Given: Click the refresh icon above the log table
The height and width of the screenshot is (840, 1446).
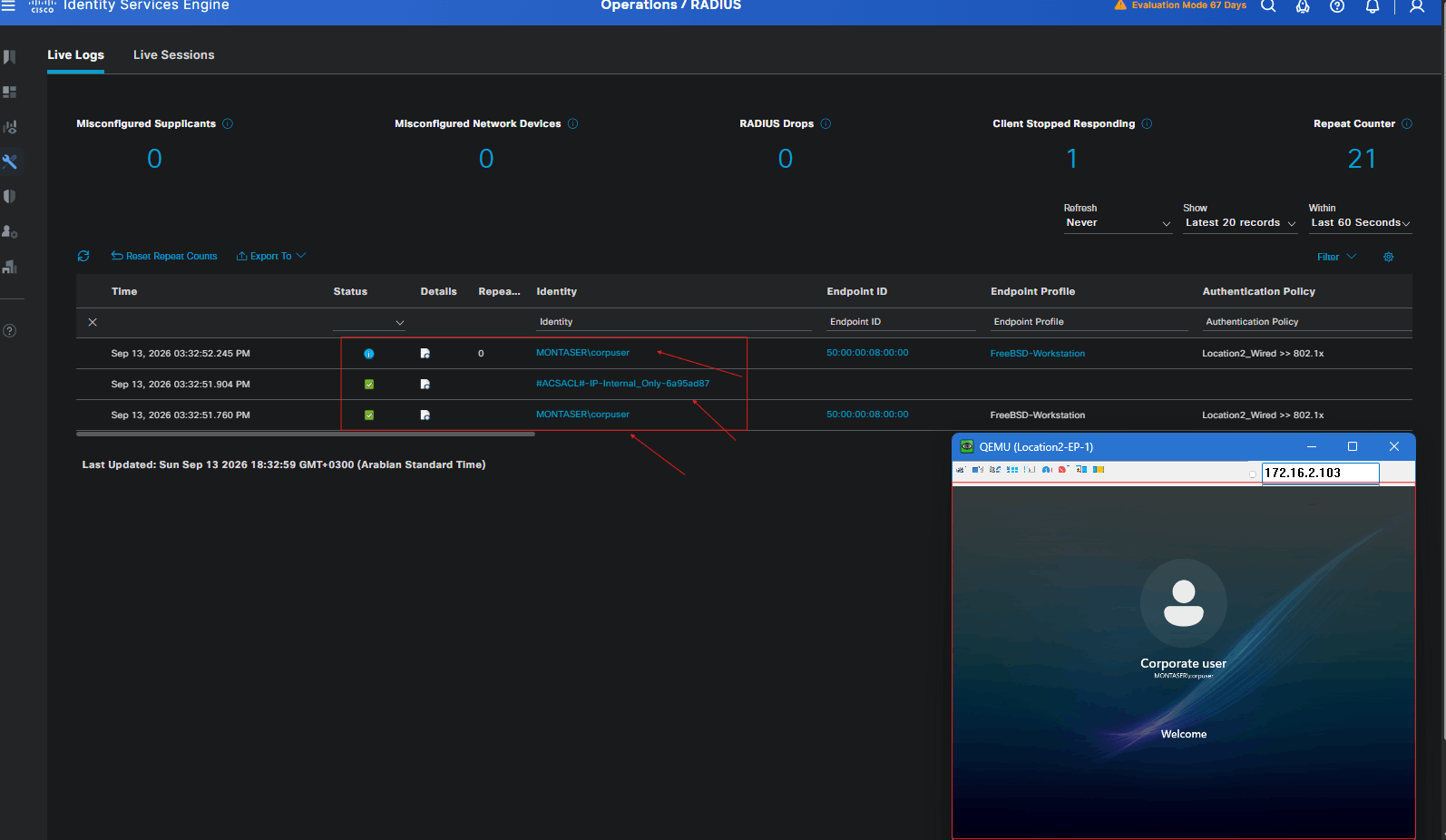Looking at the screenshot, I should [83, 256].
